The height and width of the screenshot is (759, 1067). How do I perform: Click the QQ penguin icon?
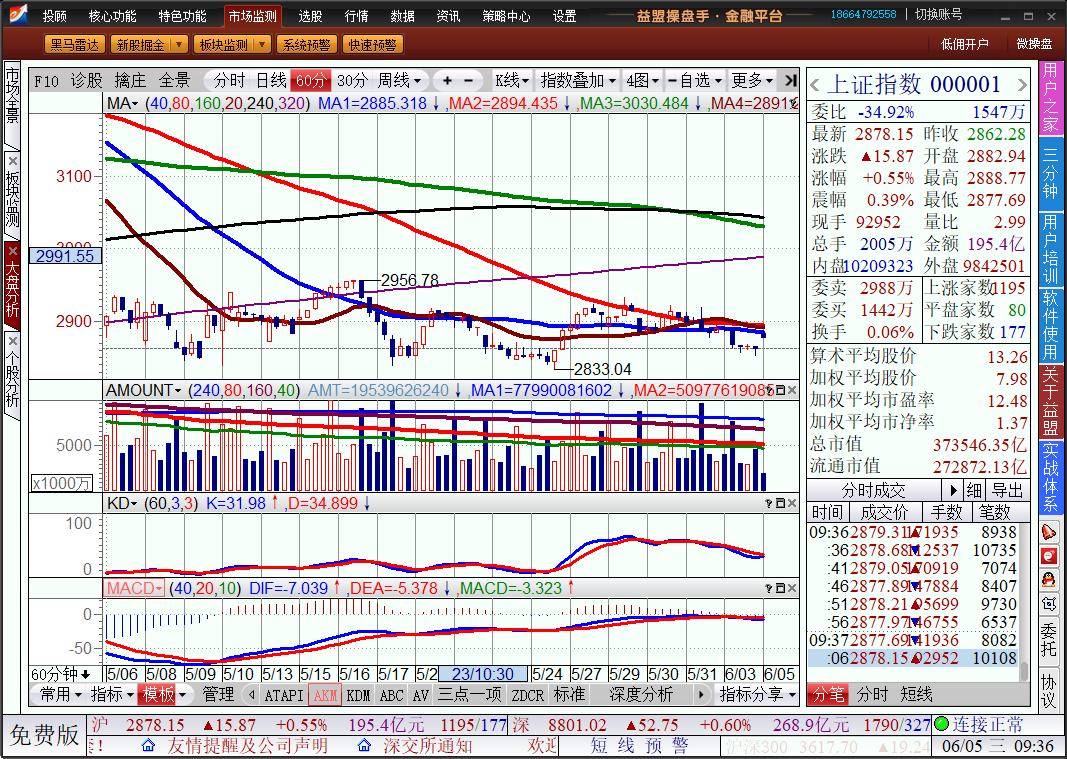click(x=1049, y=580)
